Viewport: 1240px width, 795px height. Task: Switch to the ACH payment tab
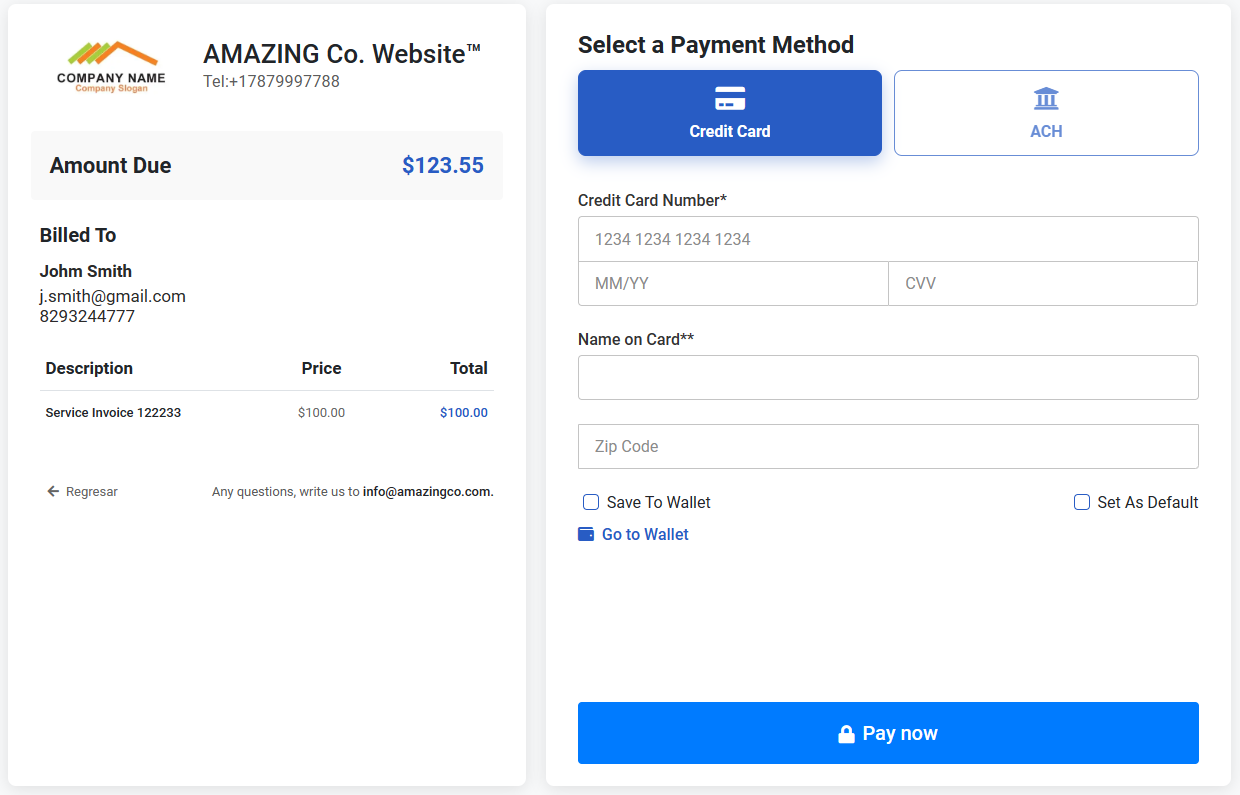pos(1046,113)
